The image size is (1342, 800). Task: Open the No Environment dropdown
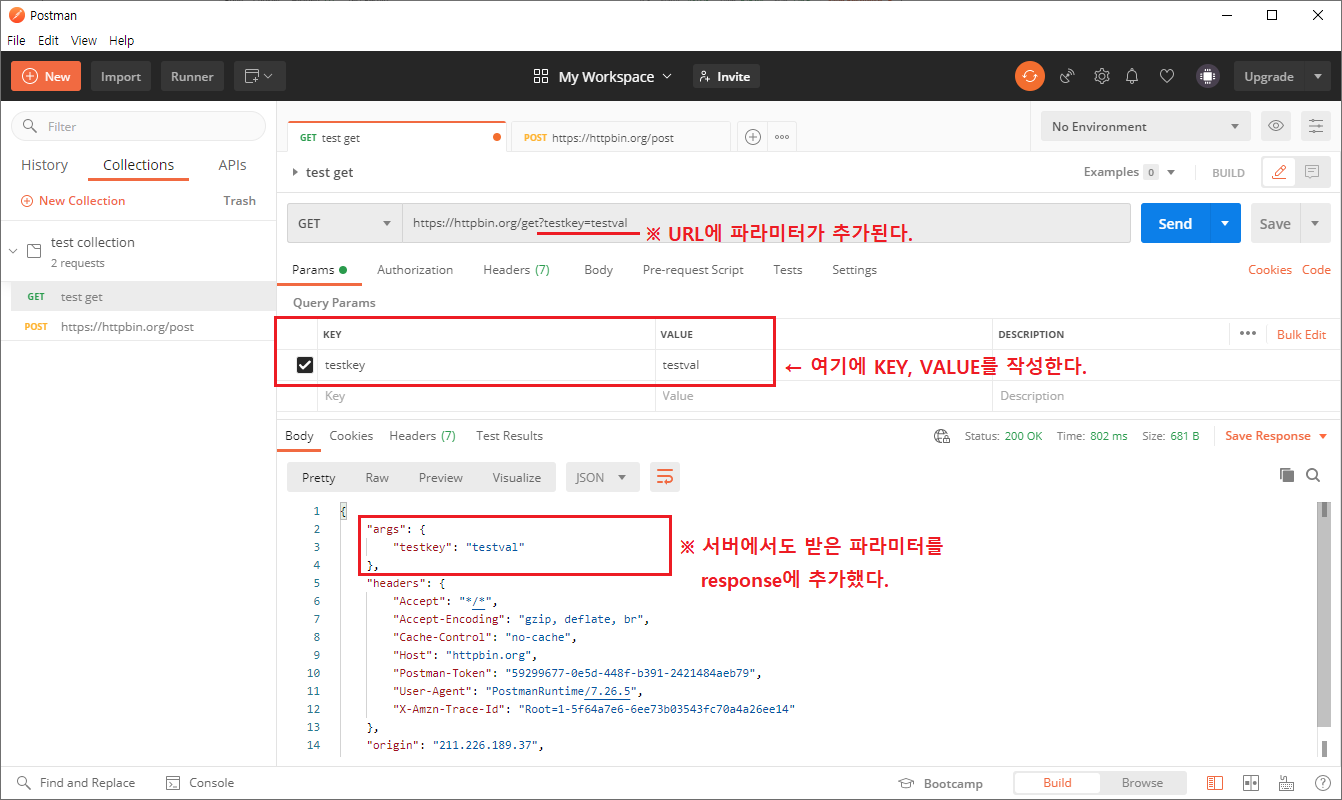[x=1146, y=126]
